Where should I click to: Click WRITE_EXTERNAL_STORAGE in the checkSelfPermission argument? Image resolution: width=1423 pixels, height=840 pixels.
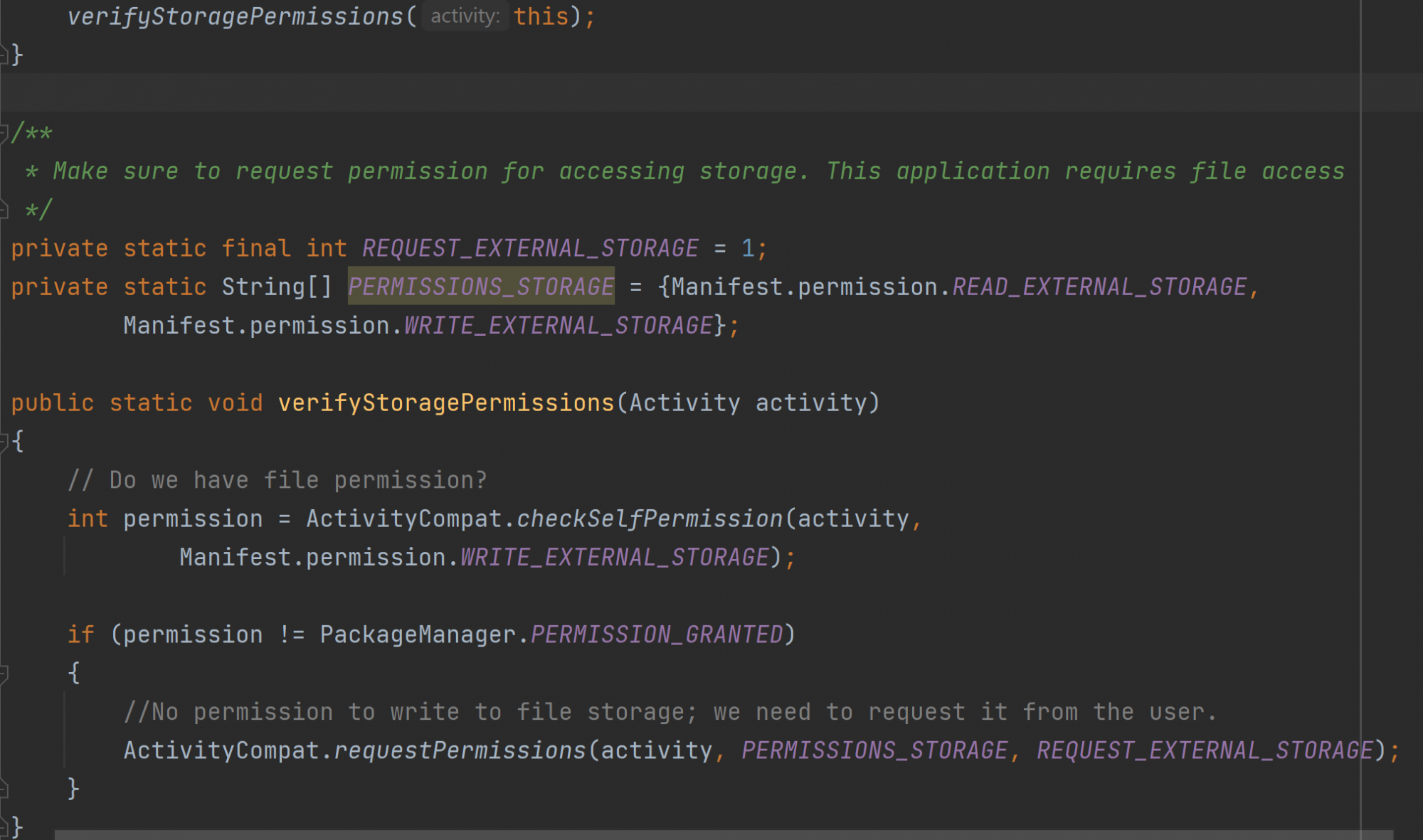[615, 557]
